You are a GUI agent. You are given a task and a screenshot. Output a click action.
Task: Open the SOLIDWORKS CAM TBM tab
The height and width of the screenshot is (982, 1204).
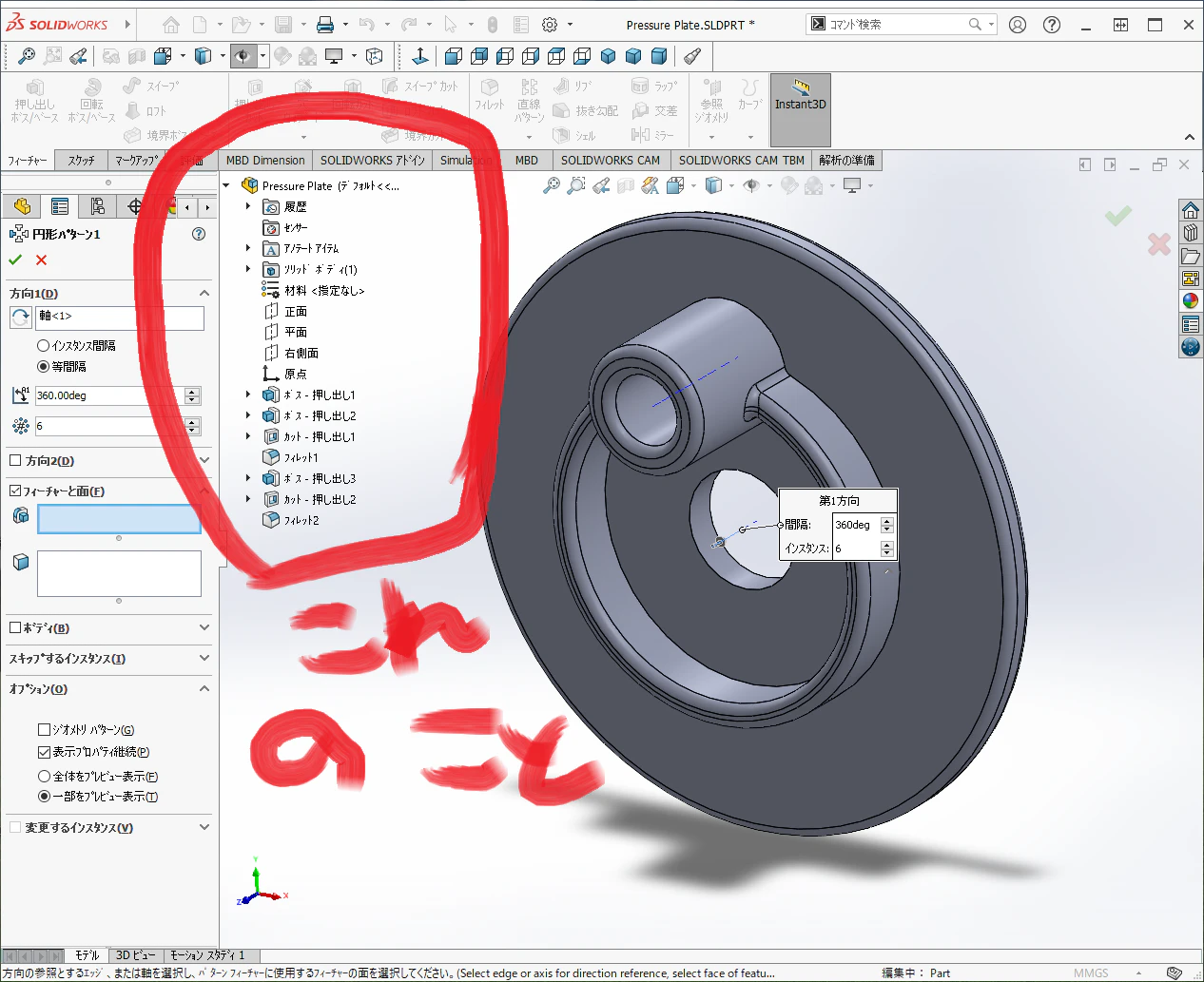click(x=741, y=161)
